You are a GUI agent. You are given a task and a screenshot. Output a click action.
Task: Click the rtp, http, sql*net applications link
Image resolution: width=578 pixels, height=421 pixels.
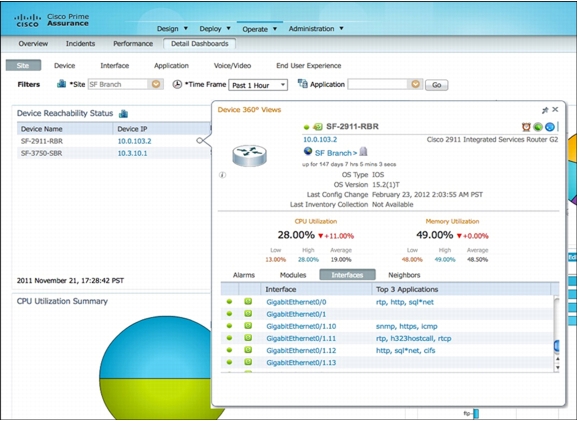pos(405,302)
